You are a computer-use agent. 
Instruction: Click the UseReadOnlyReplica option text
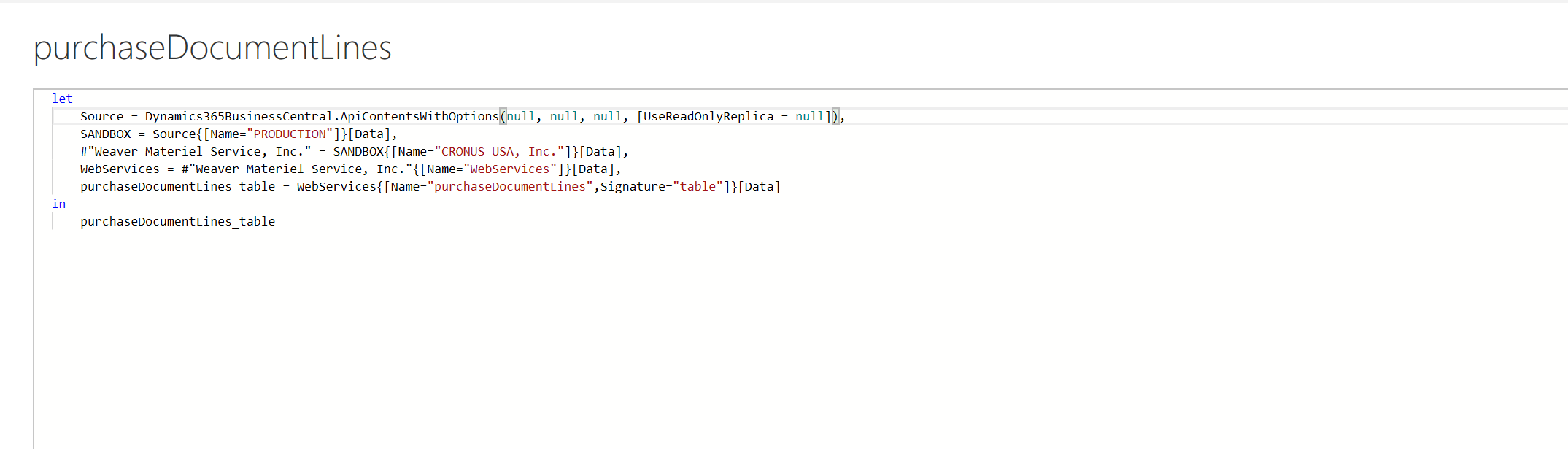click(x=708, y=116)
